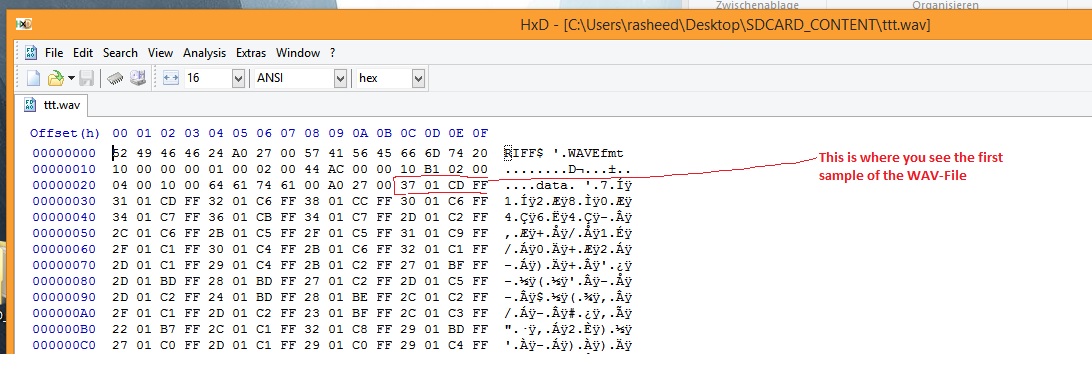Click byte C9 in row 00000050

pyautogui.click(x=455, y=234)
